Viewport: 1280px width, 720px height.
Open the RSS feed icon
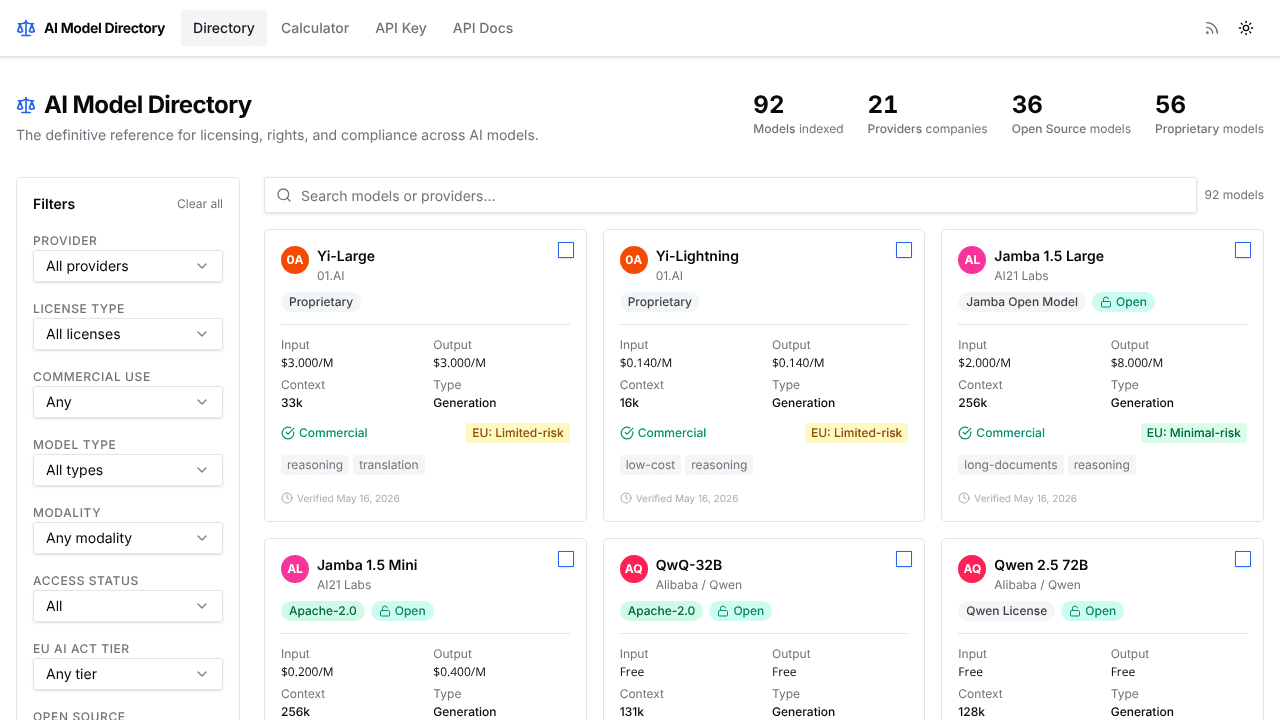tap(1212, 28)
